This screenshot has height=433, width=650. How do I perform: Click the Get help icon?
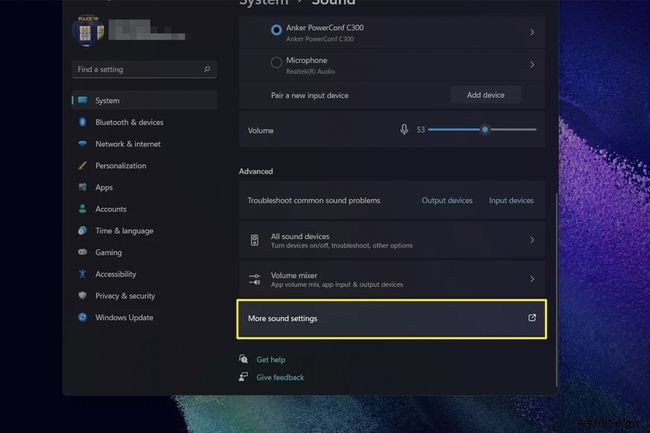click(243, 359)
